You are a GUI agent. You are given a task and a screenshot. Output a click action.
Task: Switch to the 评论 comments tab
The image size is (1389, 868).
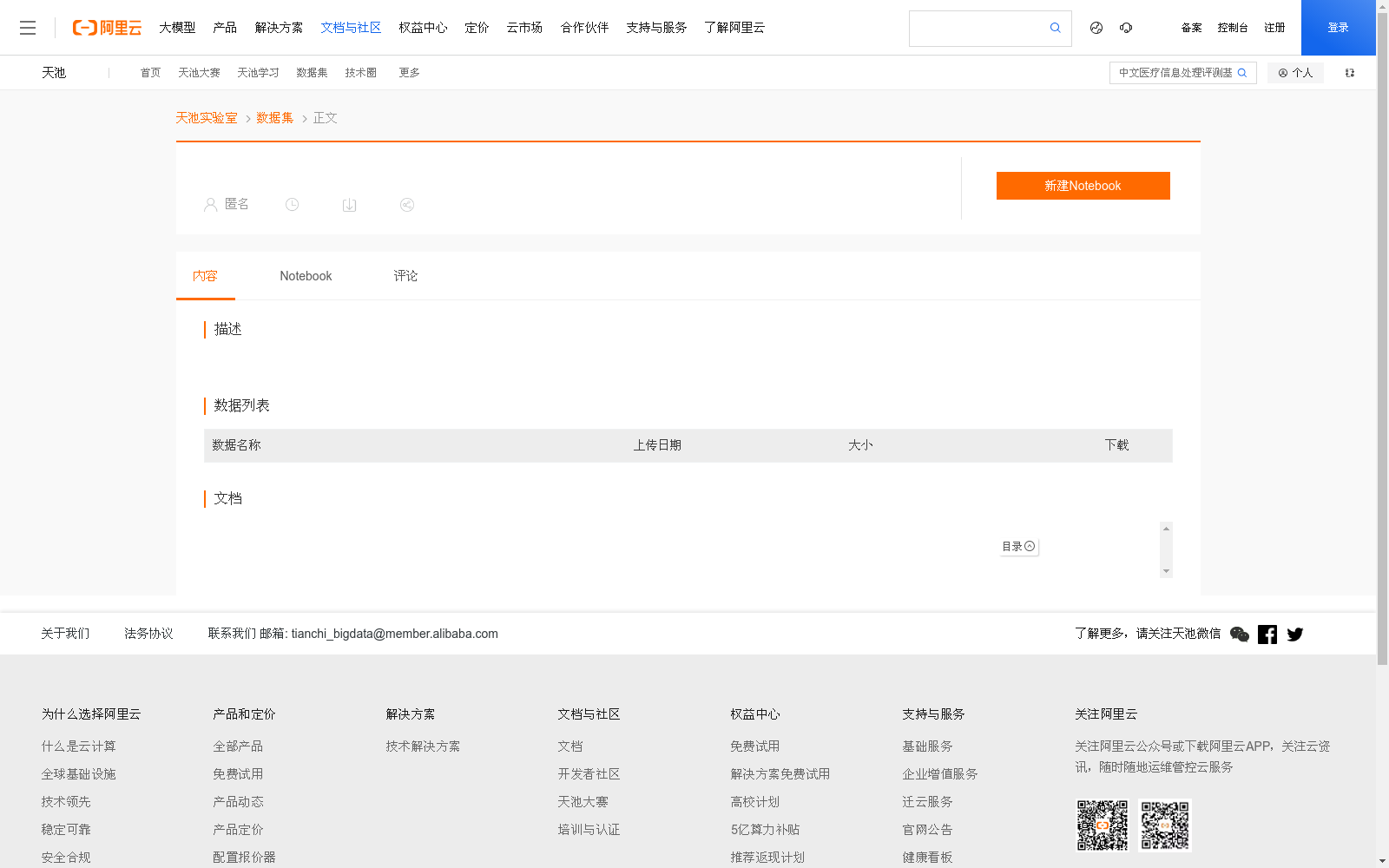tap(405, 276)
